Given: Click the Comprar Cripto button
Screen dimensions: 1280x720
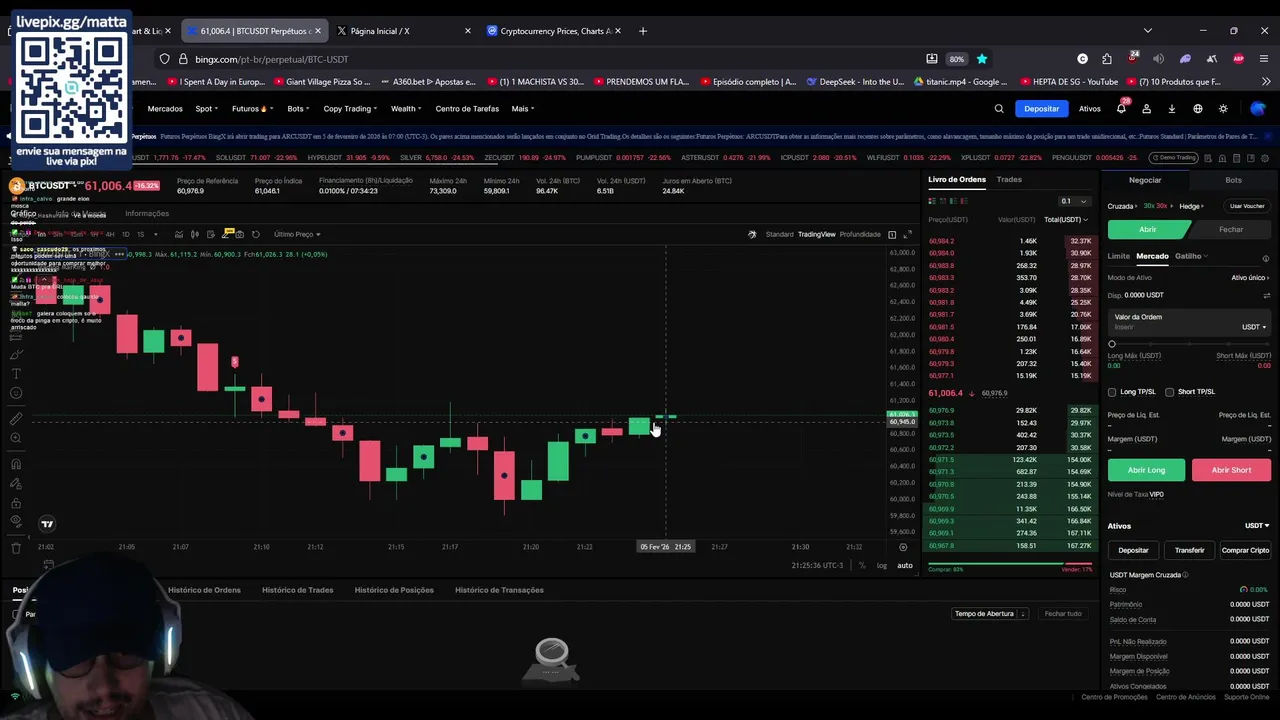Looking at the screenshot, I should point(1245,550).
